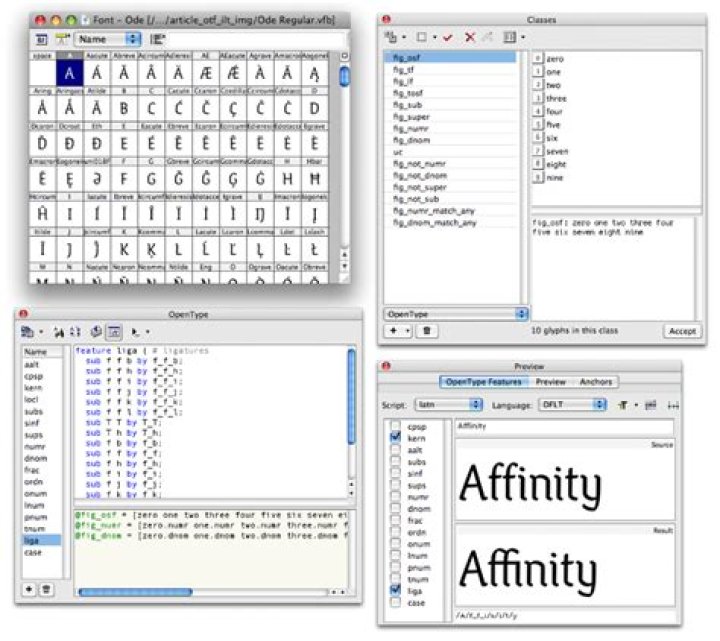720x641 pixels.
Task: Select fig_numr class in Classes list
Action: pos(450,129)
